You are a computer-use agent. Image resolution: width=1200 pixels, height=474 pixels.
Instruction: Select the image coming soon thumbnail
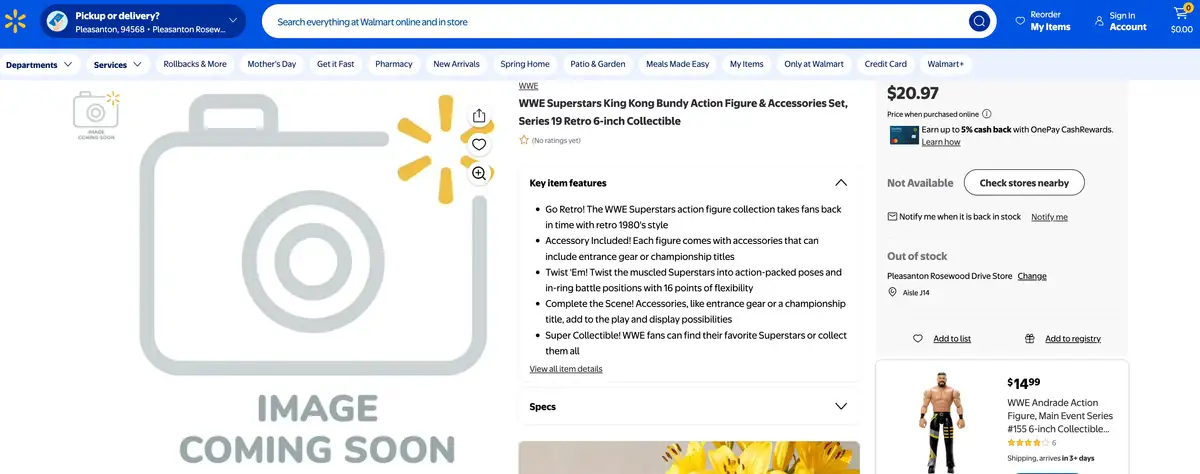(x=96, y=113)
